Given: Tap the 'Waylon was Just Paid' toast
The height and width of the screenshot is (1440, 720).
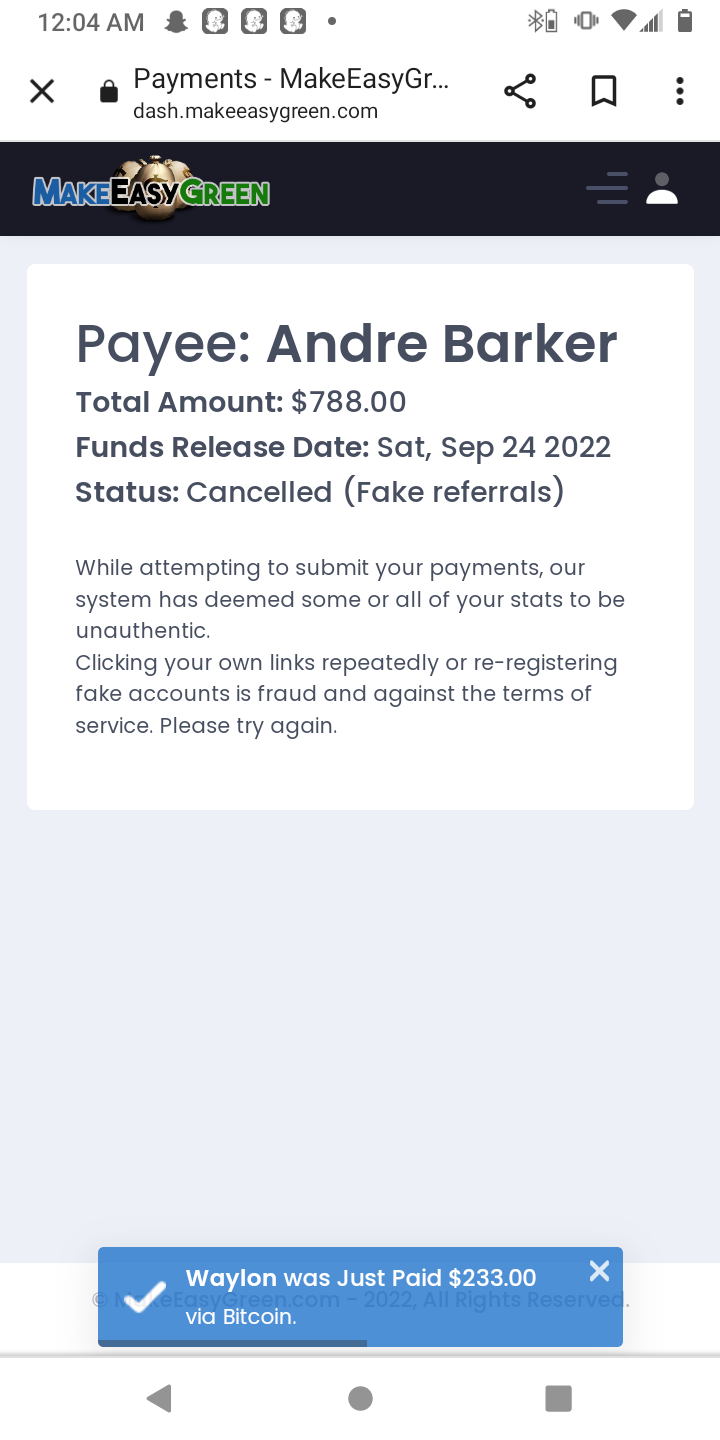Looking at the screenshot, I should (360, 1296).
